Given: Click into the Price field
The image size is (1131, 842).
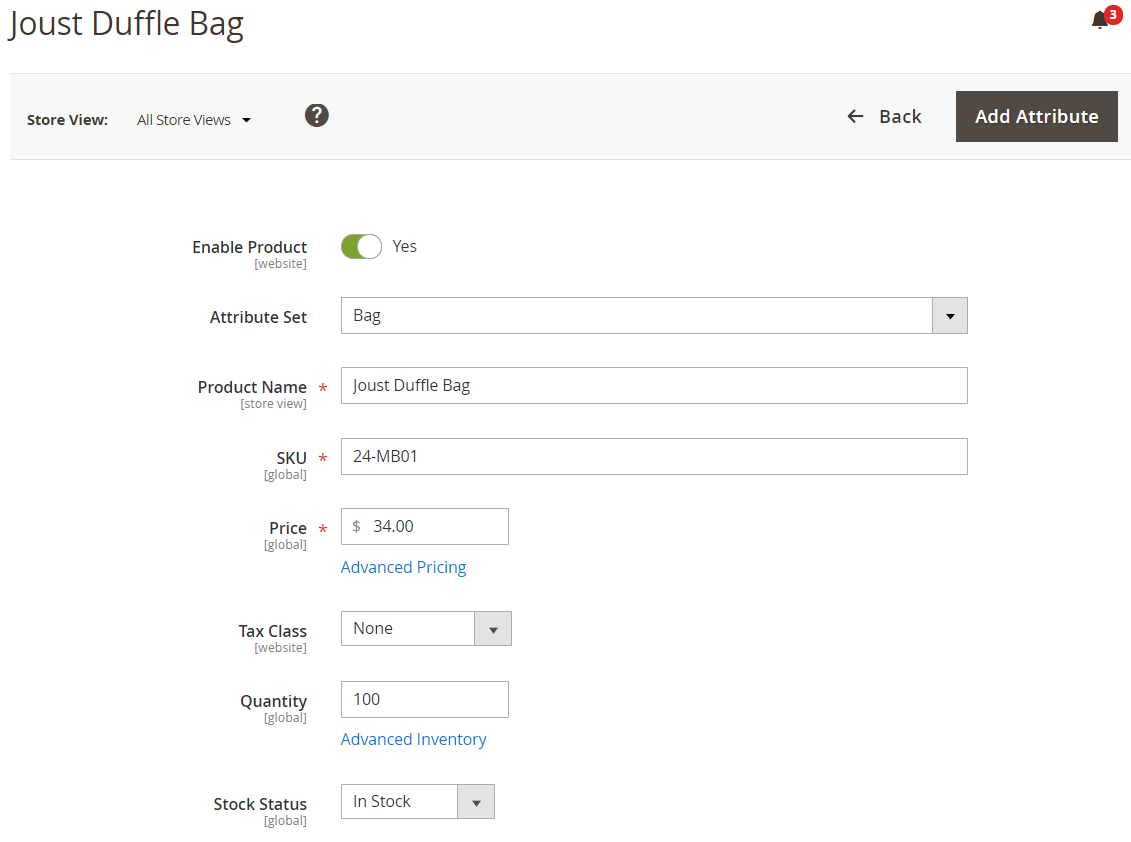Looking at the screenshot, I should 425,527.
